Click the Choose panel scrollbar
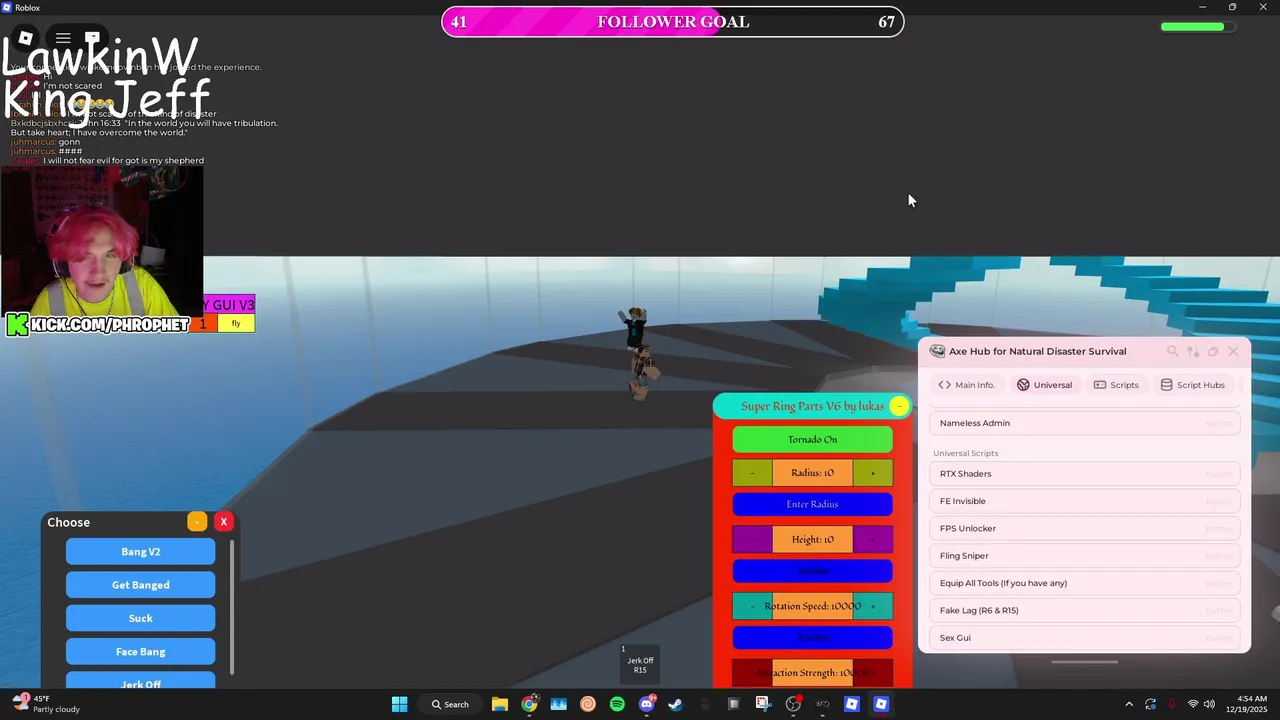 232,607
